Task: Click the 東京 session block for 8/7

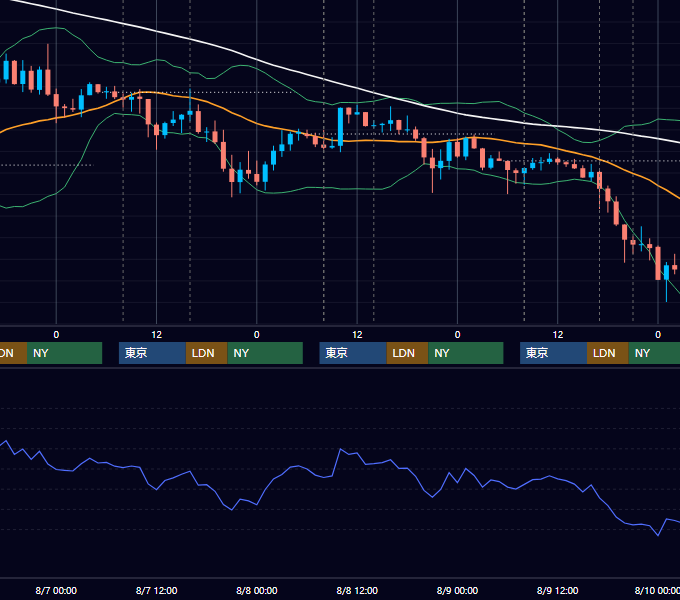Action: pyautogui.click(x=152, y=353)
